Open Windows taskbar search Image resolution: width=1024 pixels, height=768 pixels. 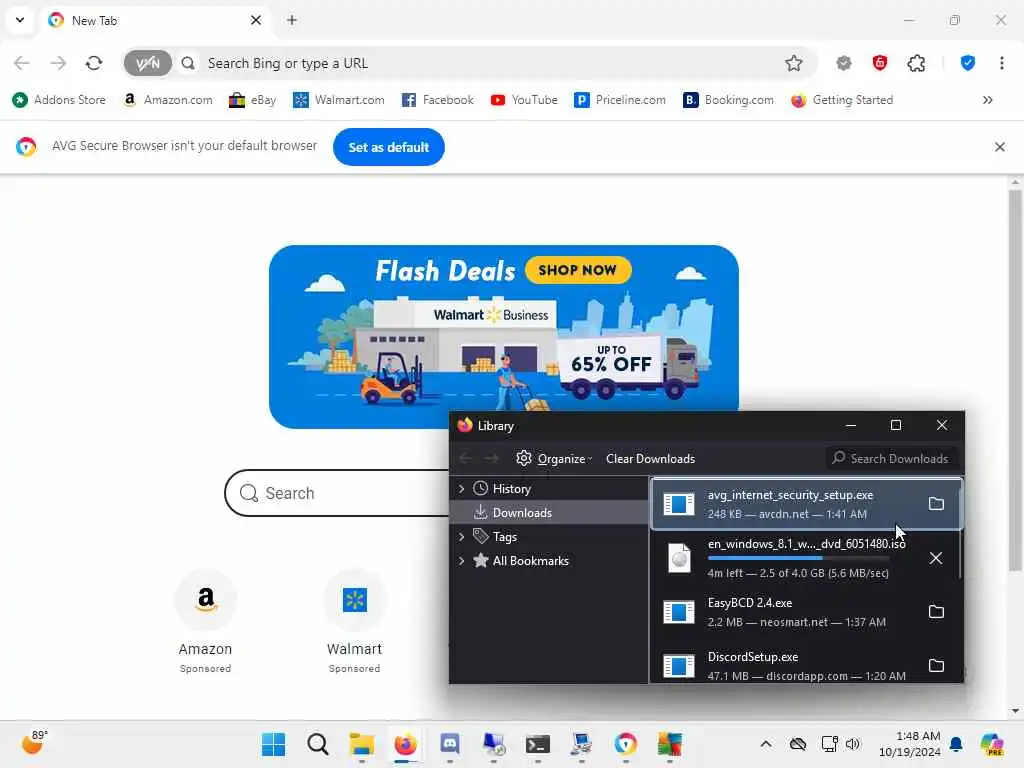317,744
